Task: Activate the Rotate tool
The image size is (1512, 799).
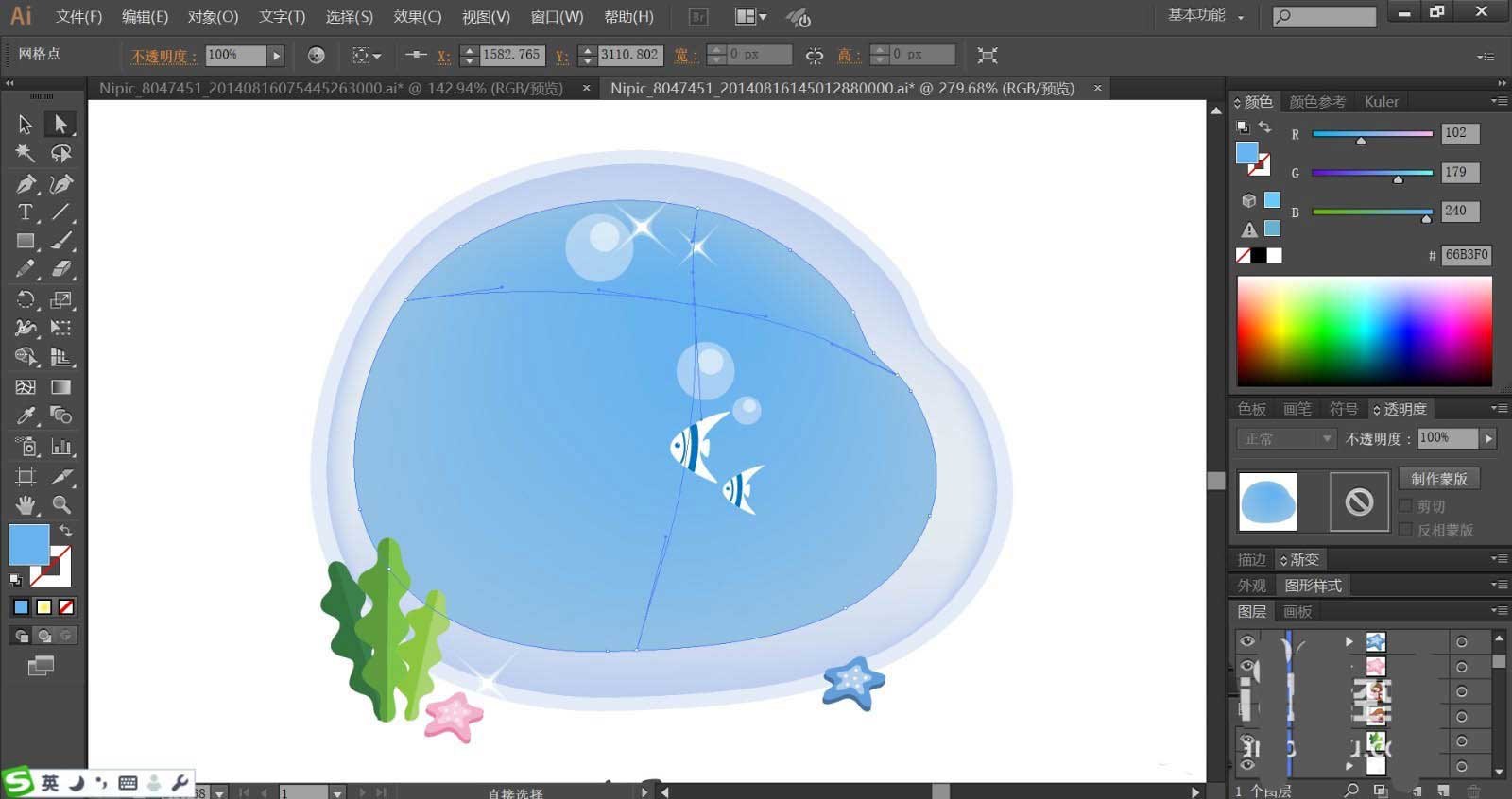Action: pos(26,300)
